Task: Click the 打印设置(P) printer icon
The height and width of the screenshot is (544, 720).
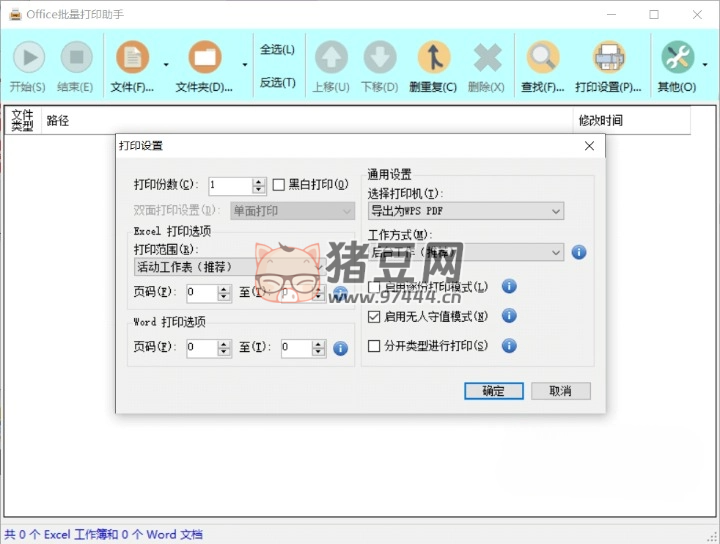Action: pyautogui.click(x=608, y=57)
